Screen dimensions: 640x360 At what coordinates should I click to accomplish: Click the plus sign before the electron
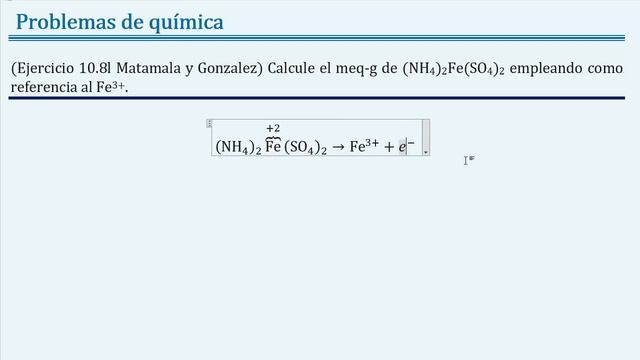coord(389,147)
